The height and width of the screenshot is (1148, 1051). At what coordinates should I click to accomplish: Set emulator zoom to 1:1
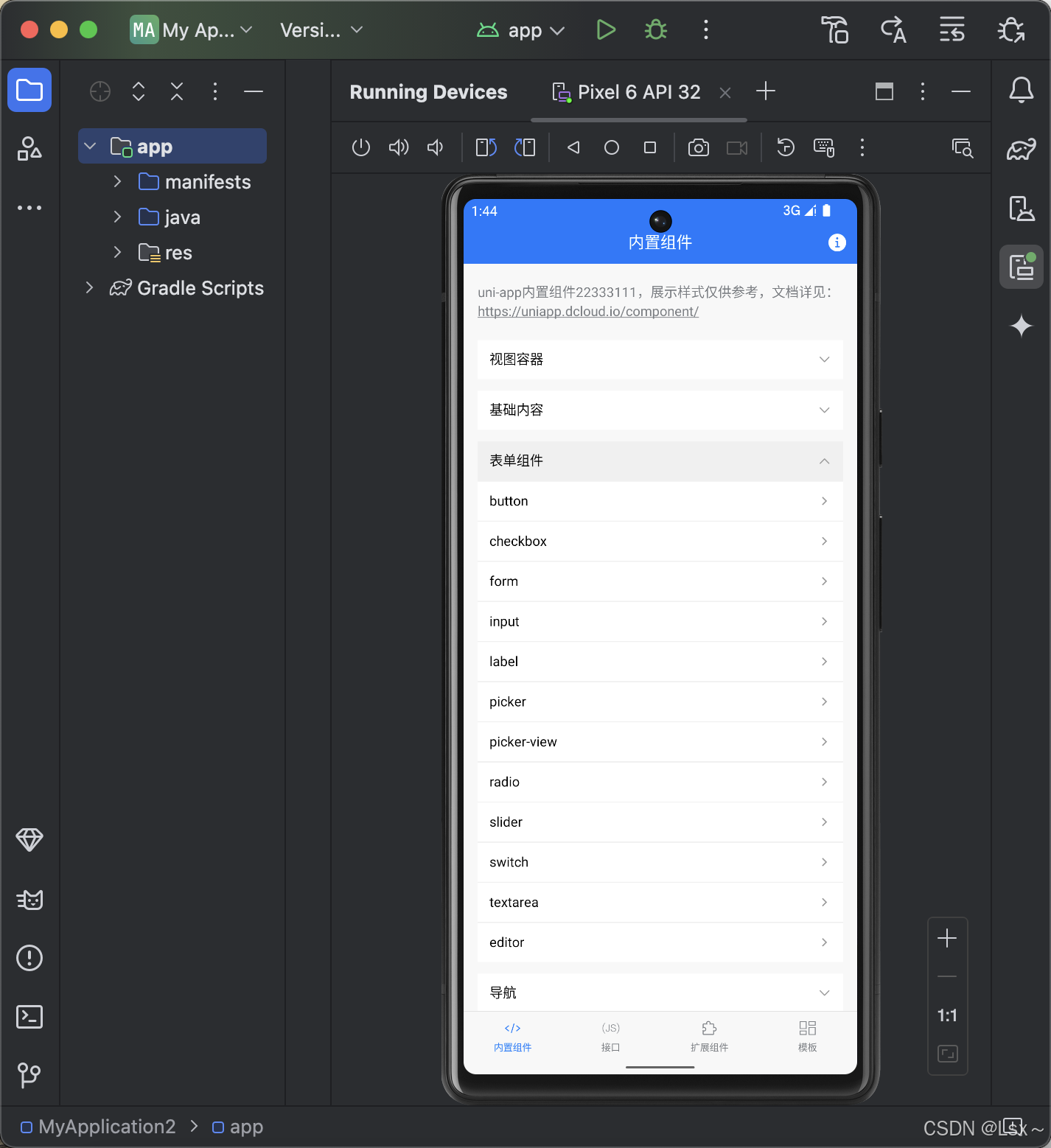[947, 1015]
